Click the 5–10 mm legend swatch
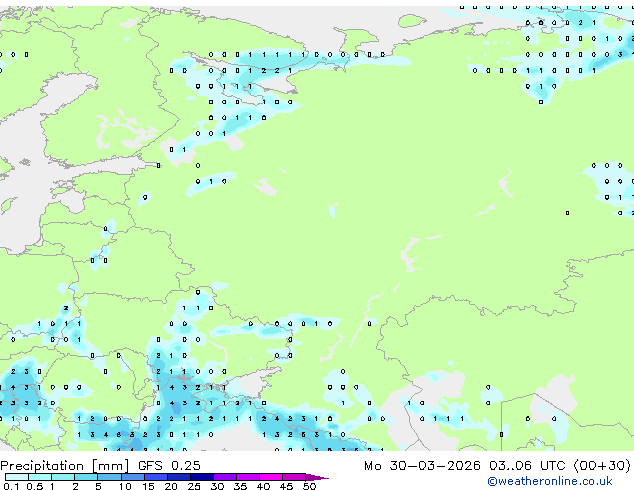 pyautogui.click(x=109, y=477)
